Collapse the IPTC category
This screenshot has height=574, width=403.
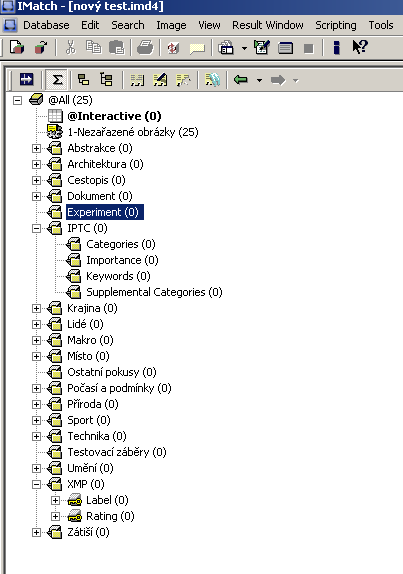click(36, 228)
